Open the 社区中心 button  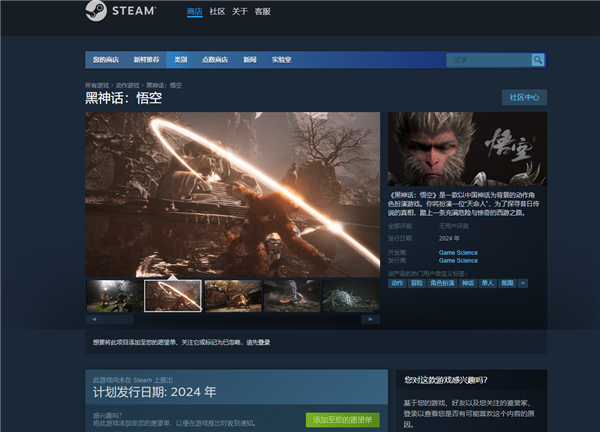tap(524, 97)
